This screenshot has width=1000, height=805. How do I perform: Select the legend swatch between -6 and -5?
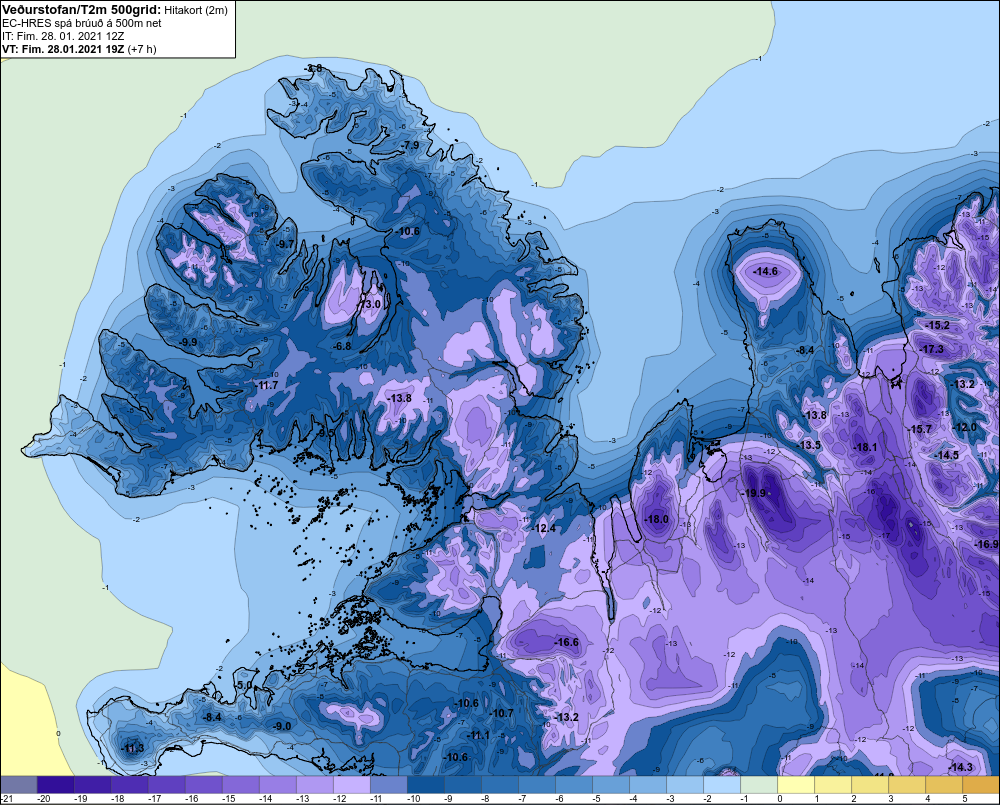573,785
